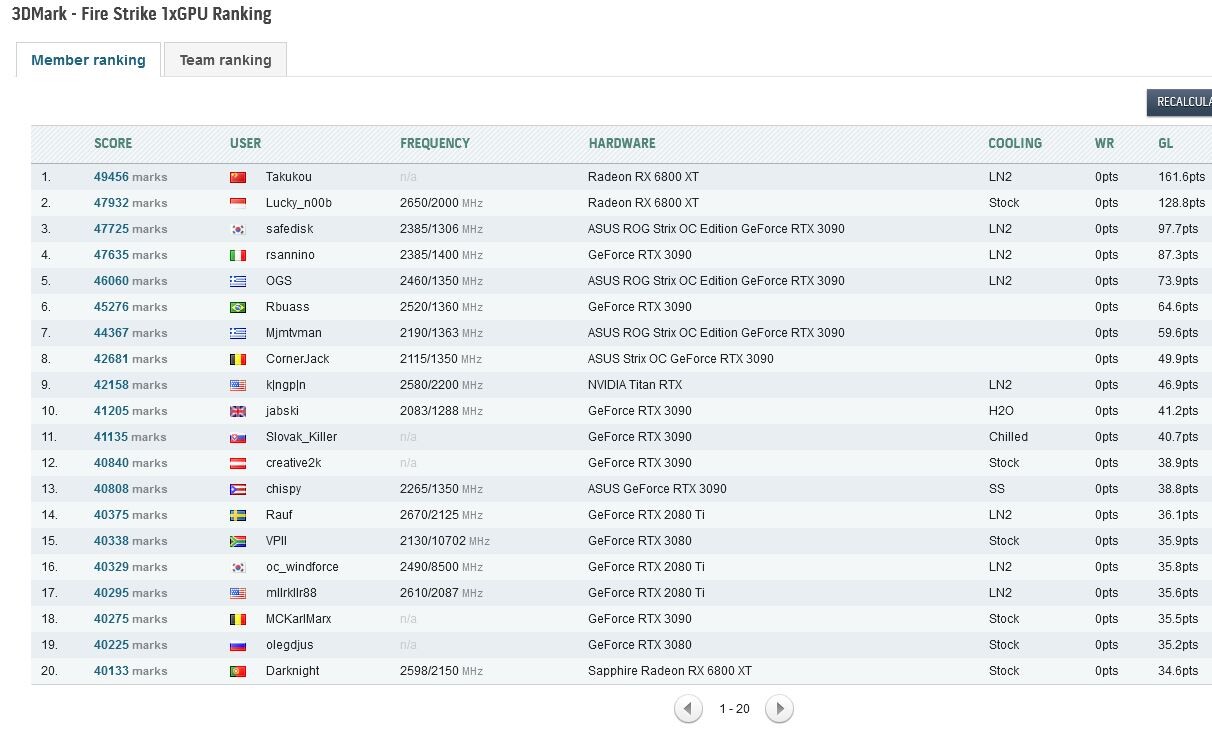Click the ASUS Strix OC GeForce RTX 3090 cell
Screen dimensions: 1212x729
(x=681, y=359)
